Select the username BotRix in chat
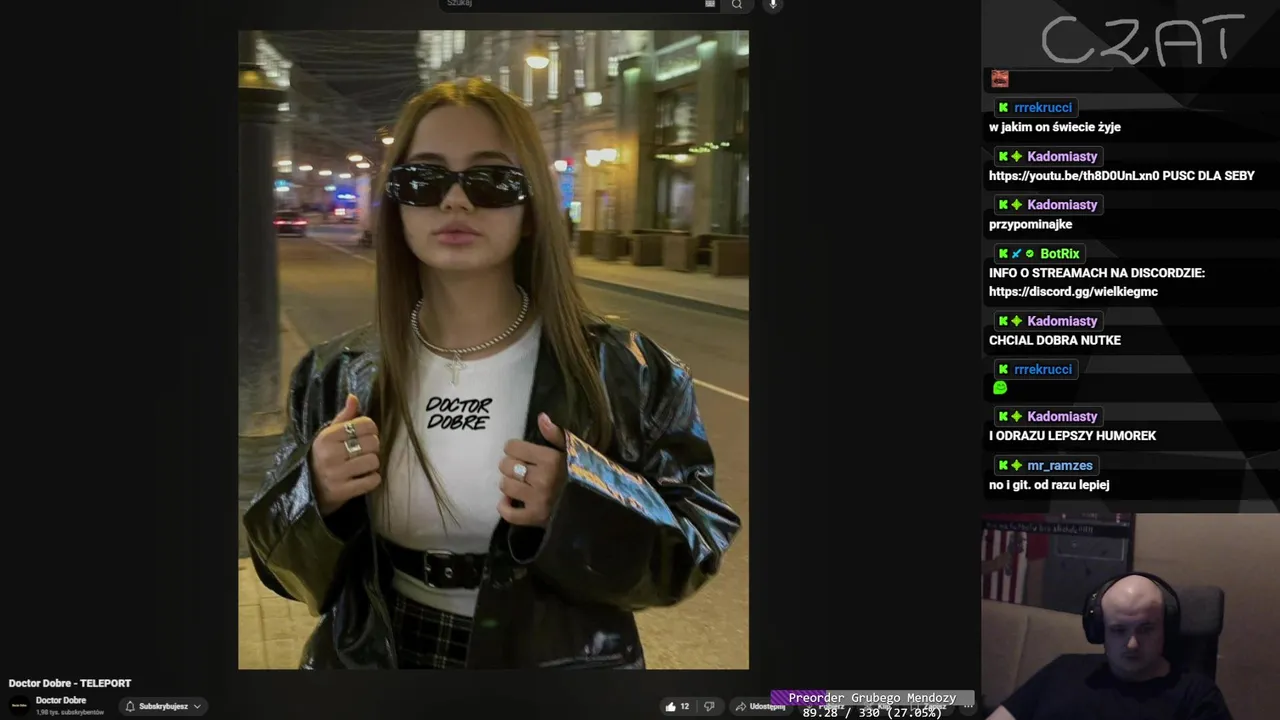The image size is (1280, 720). (1059, 254)
